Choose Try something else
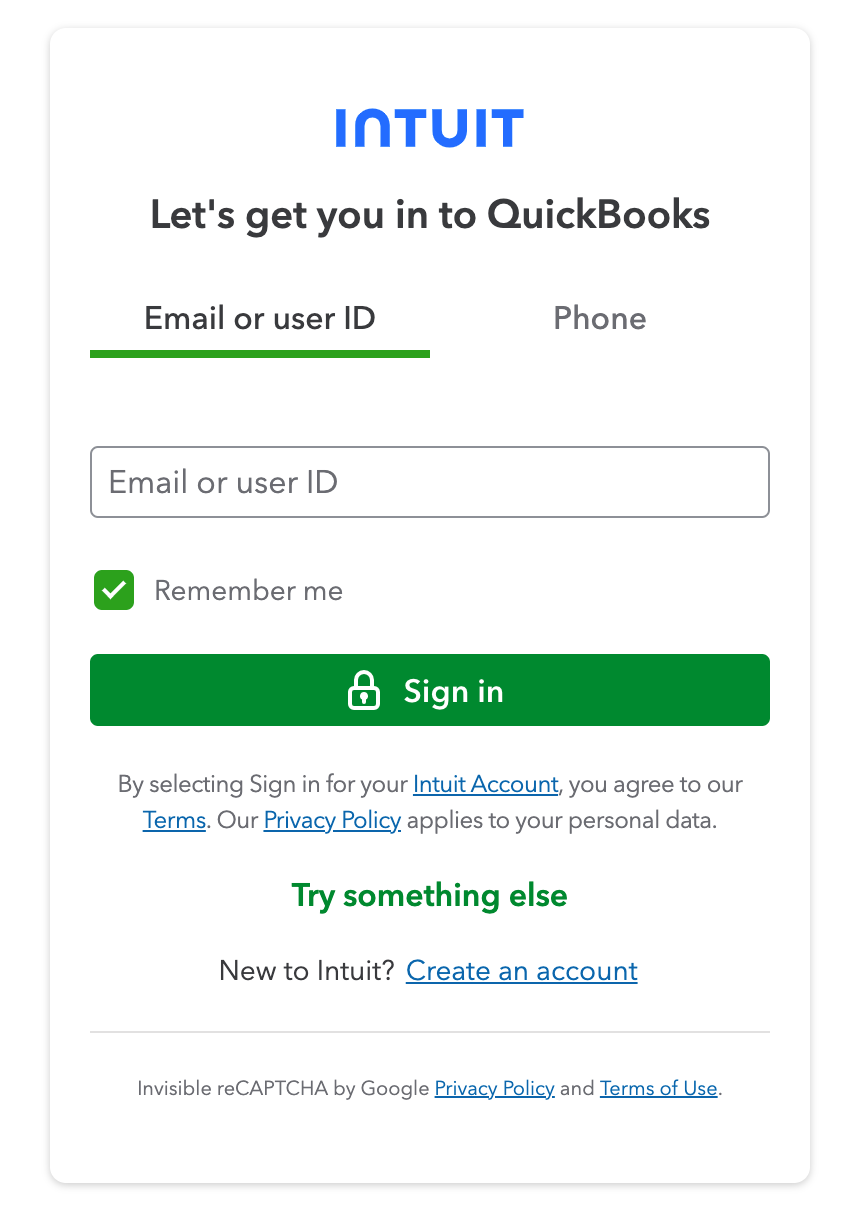The width and height of the screenshot is (856, 1210). tap(429, 895)
